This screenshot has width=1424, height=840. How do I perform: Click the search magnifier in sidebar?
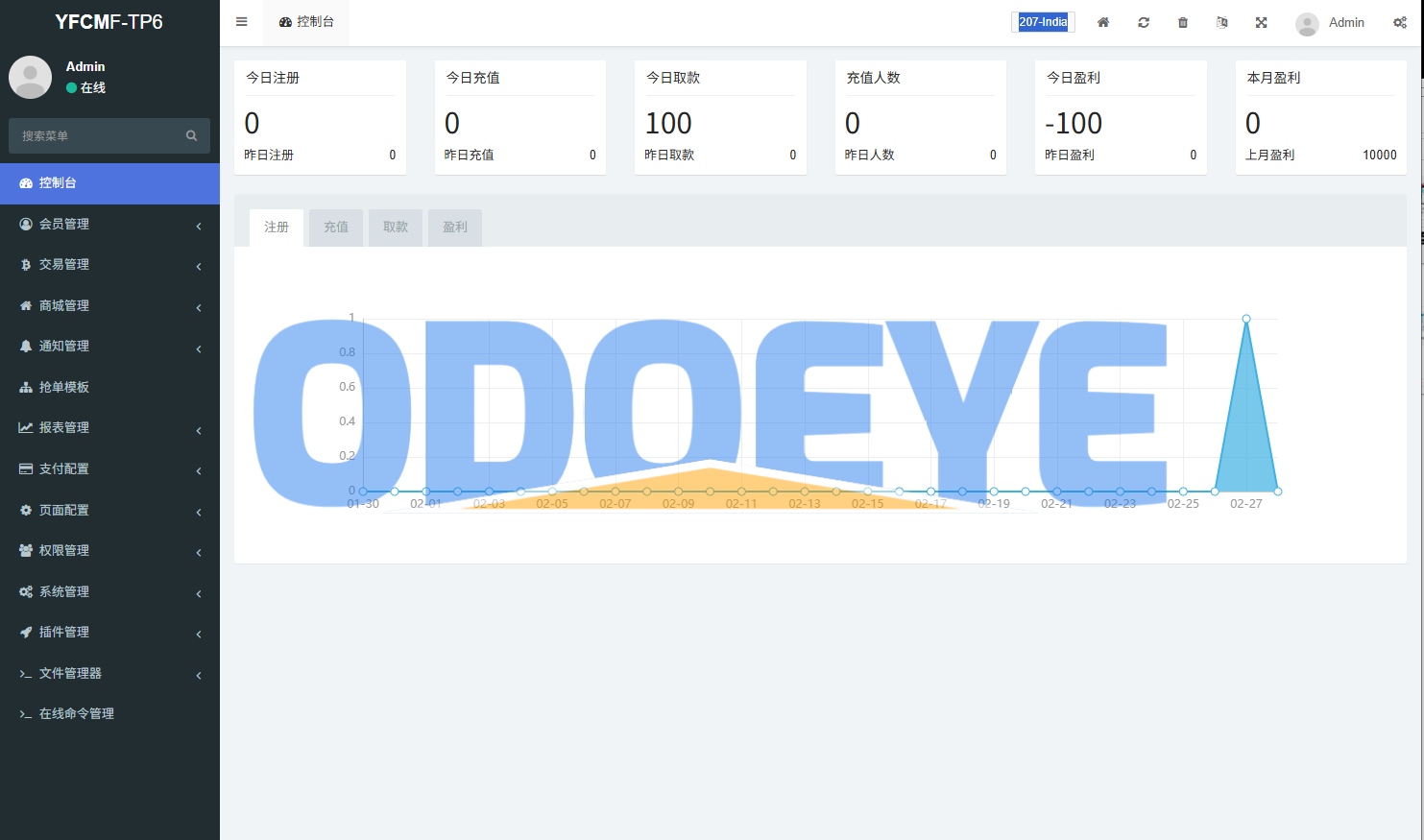pyautogui.click(x=191, y=135)
